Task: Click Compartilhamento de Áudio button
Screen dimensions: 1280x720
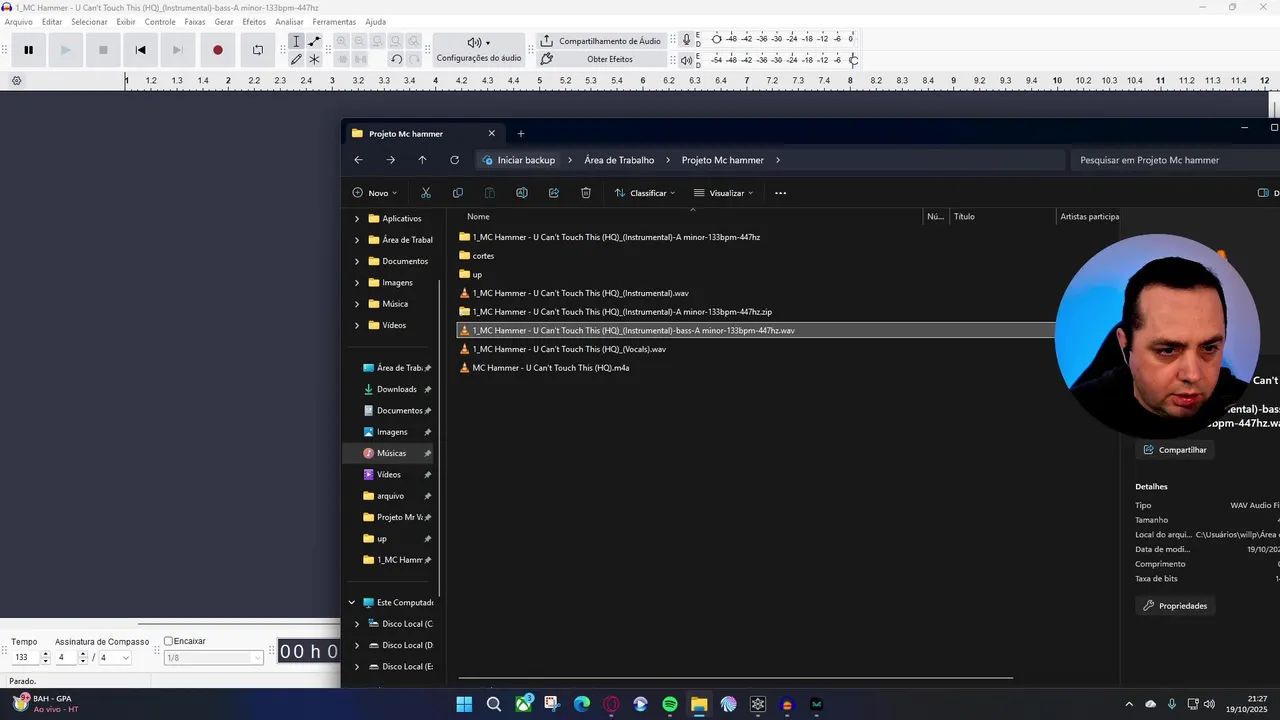Action: [x=602, y=41]
